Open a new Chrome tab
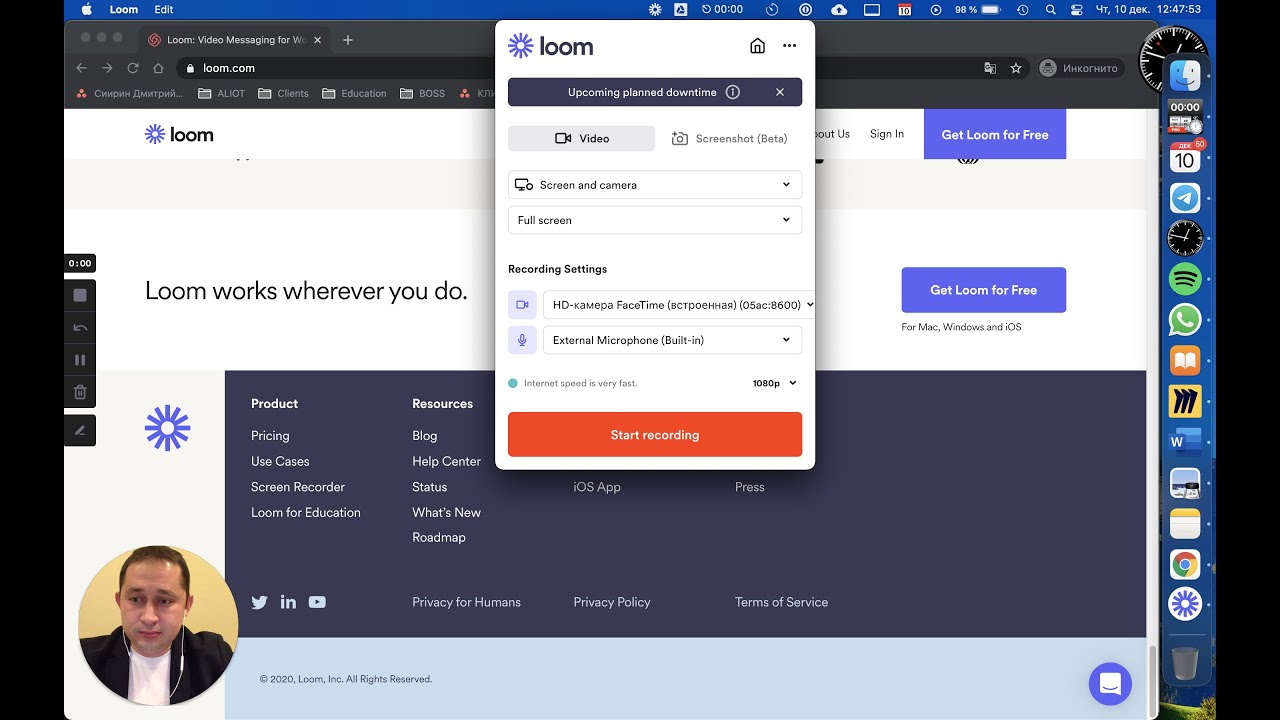 pos(348,40)
